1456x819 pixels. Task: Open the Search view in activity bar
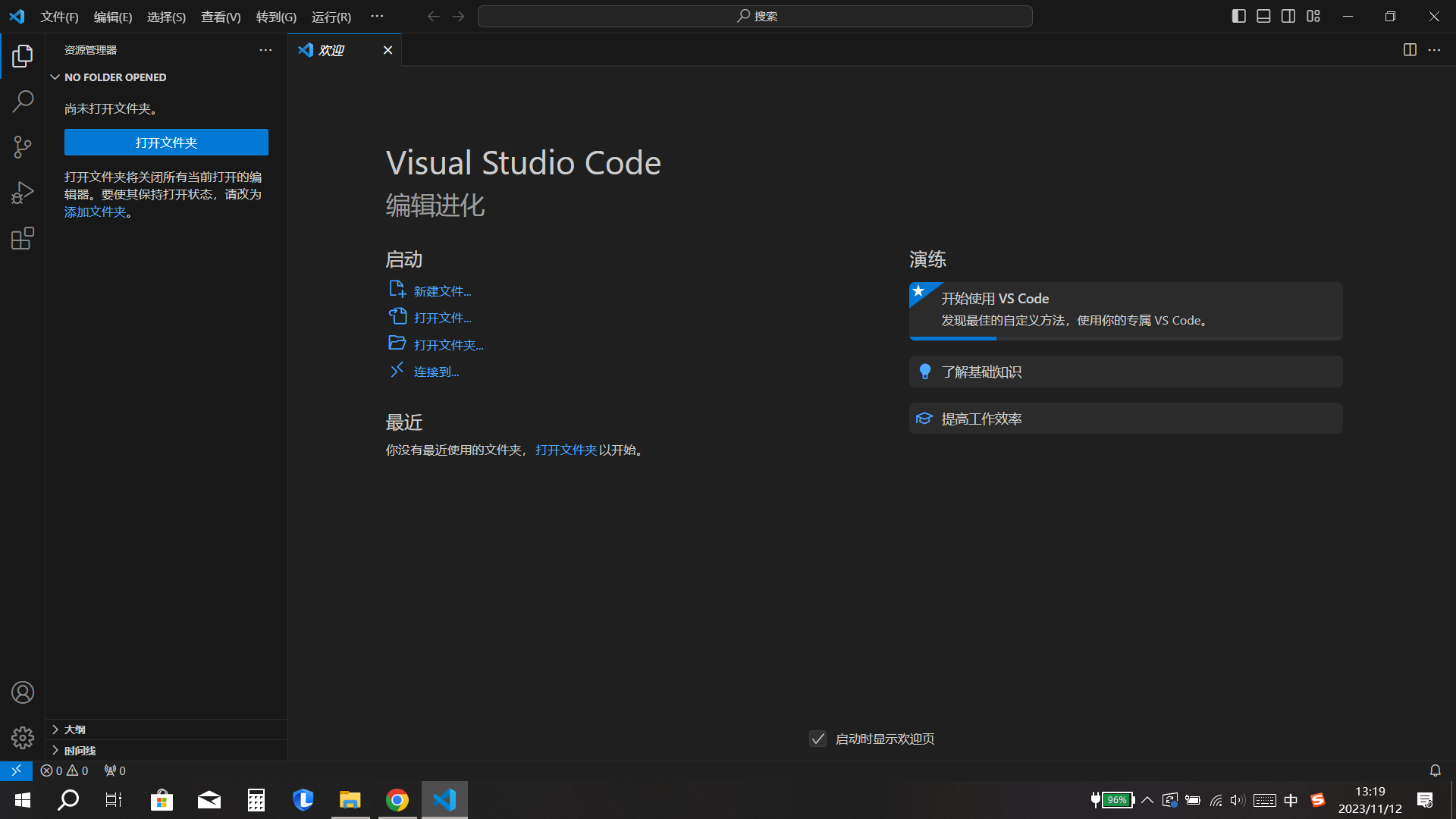tap(23, 101)
